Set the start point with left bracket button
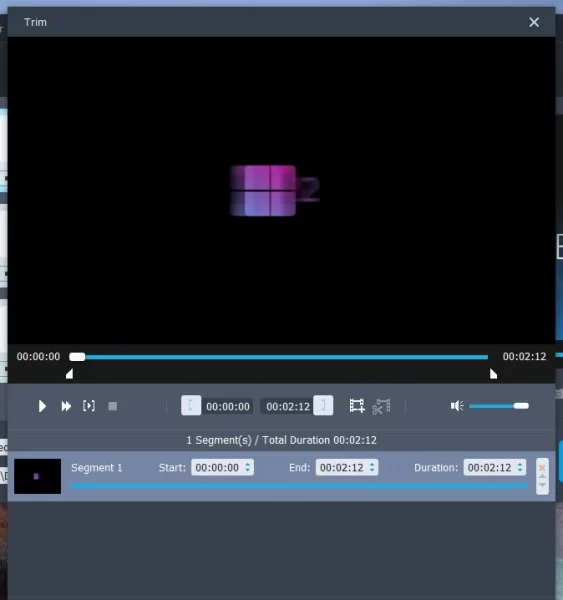 click(x=191, y=405)
